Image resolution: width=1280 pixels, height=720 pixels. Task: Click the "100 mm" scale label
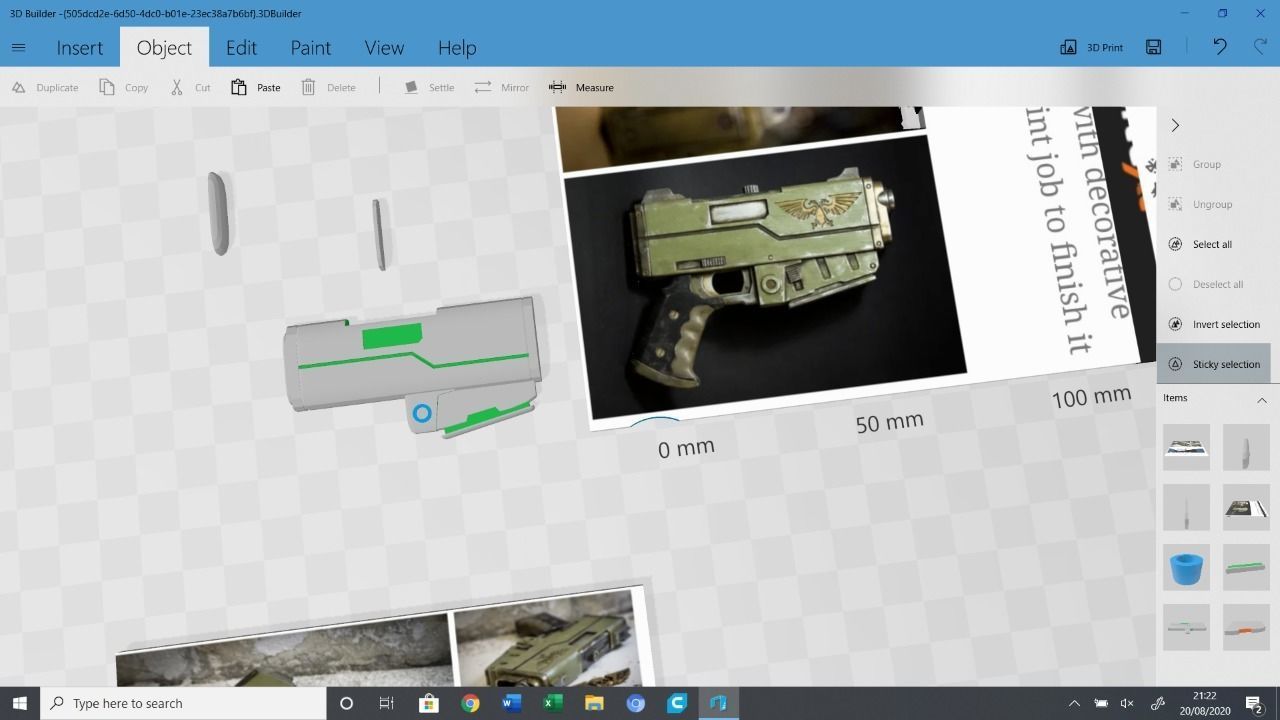coord(1091,397)
